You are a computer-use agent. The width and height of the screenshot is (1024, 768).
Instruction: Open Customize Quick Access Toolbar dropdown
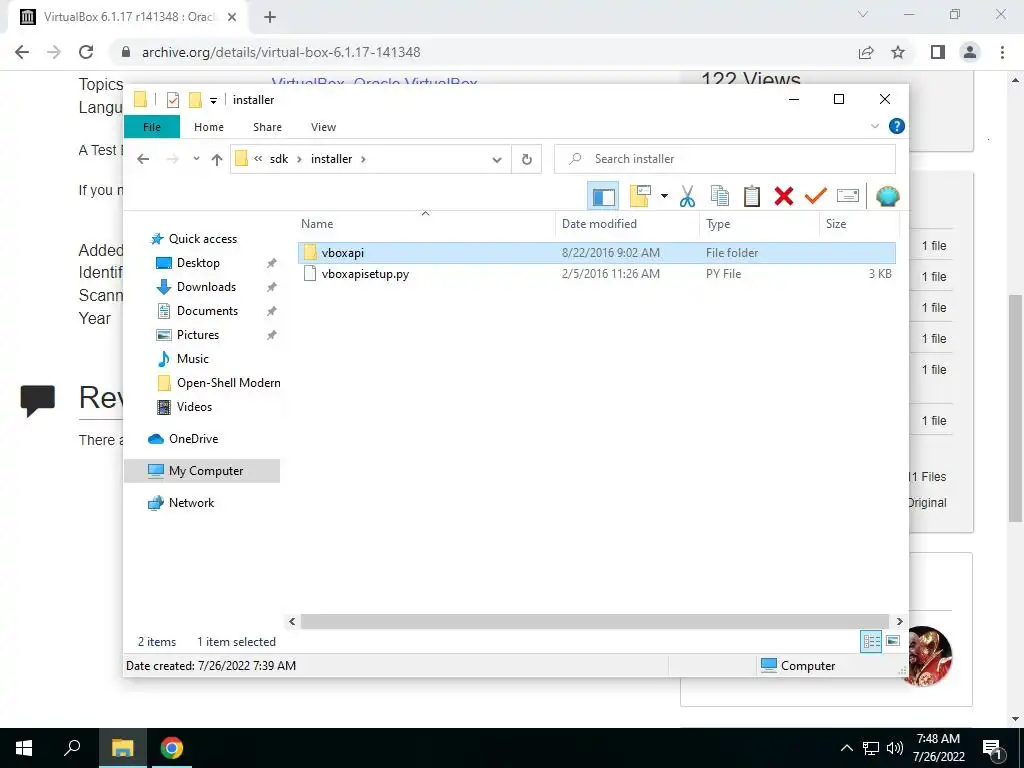[213, 101]
